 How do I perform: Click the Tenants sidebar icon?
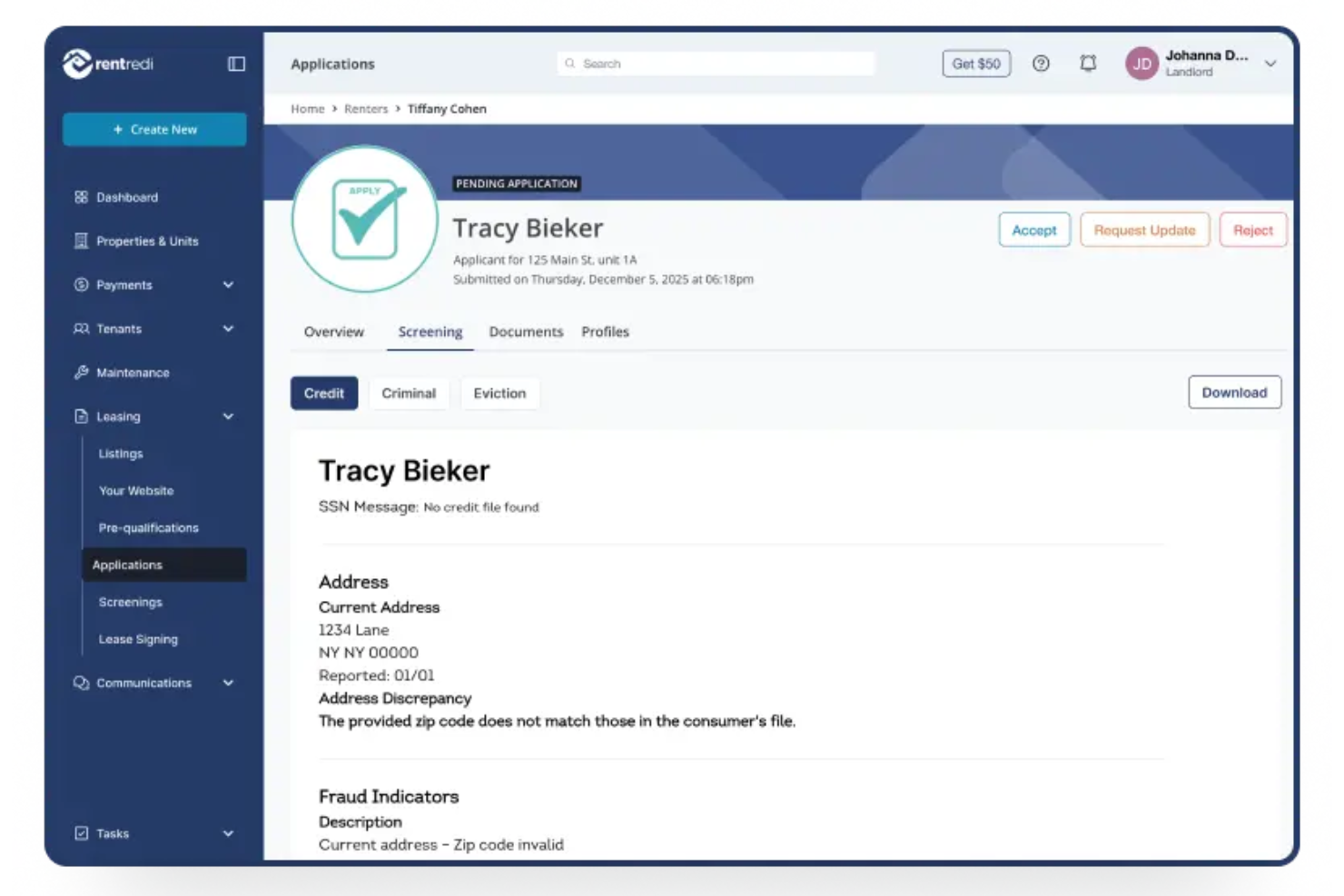pos(80,329)
